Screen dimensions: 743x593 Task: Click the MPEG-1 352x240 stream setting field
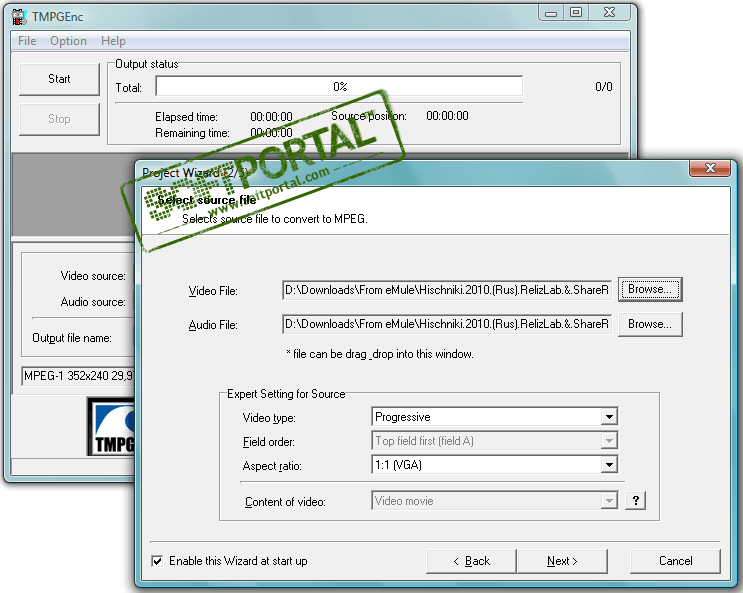78,376
